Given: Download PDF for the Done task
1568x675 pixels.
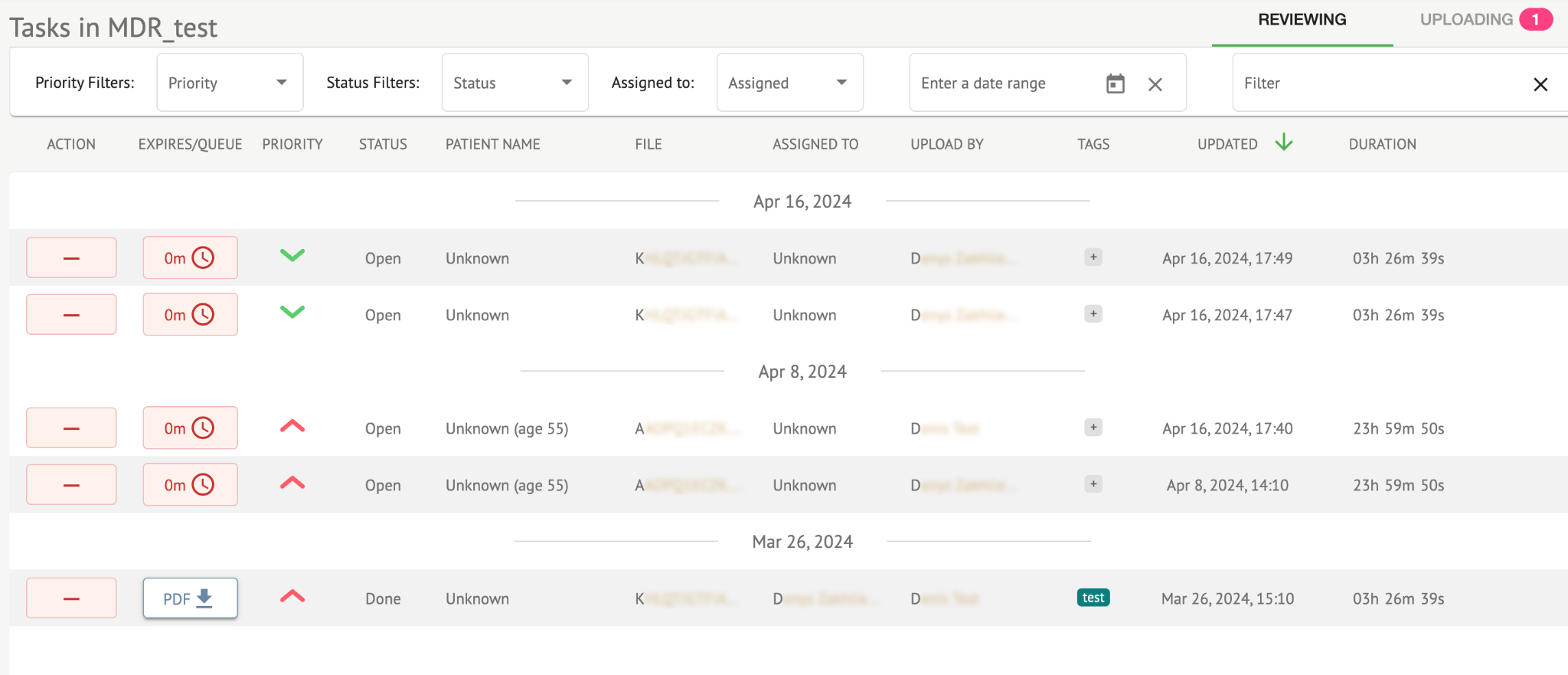Looking at the screenshot, I should click(190, 598).
